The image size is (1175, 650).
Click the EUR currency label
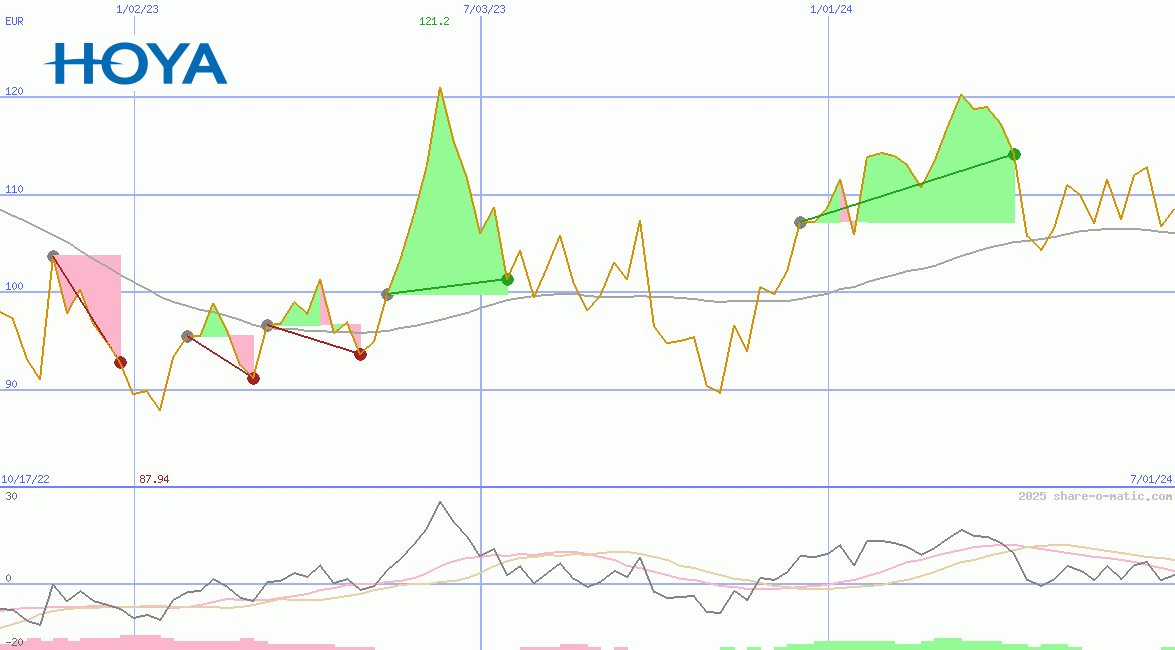[x=14, y=19]
